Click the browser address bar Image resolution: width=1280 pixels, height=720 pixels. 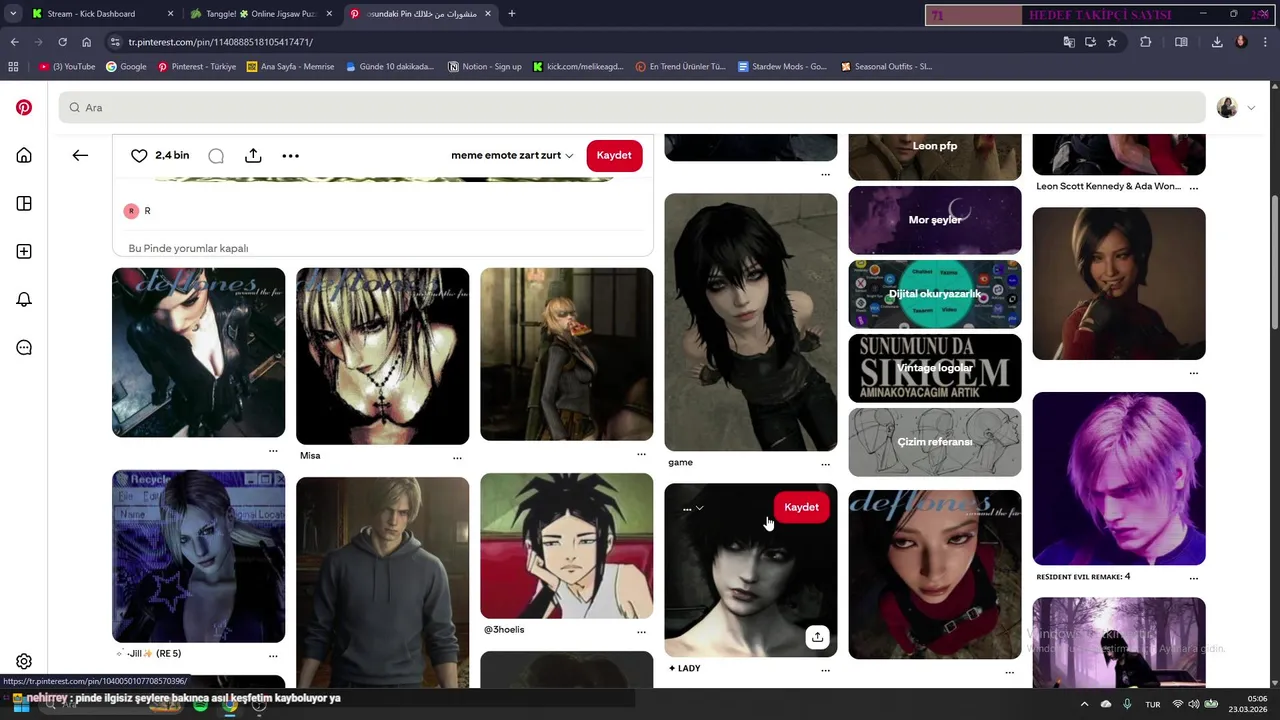pos(580,42)
